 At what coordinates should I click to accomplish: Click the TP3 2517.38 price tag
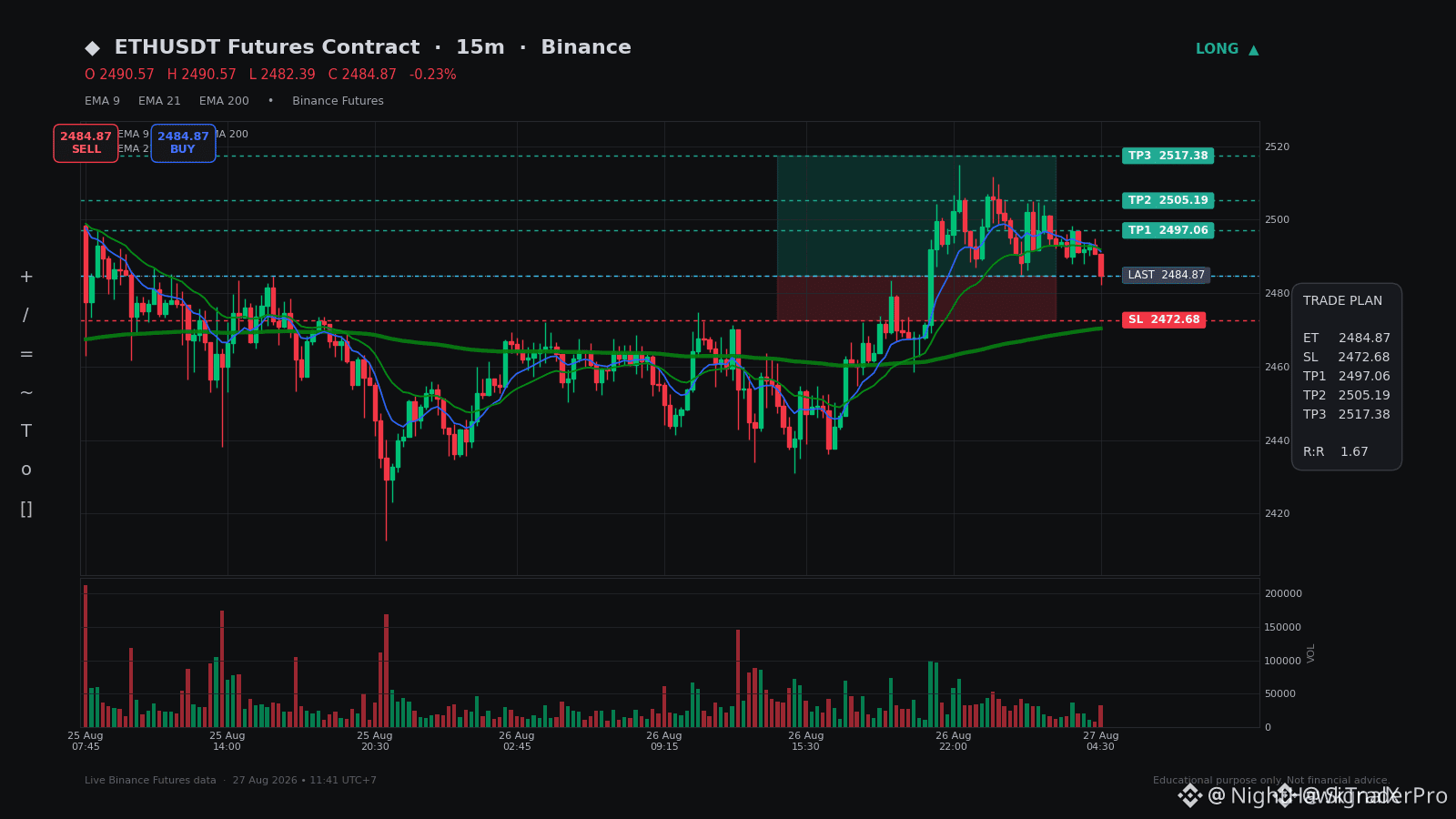click(x=1168, y=156)
